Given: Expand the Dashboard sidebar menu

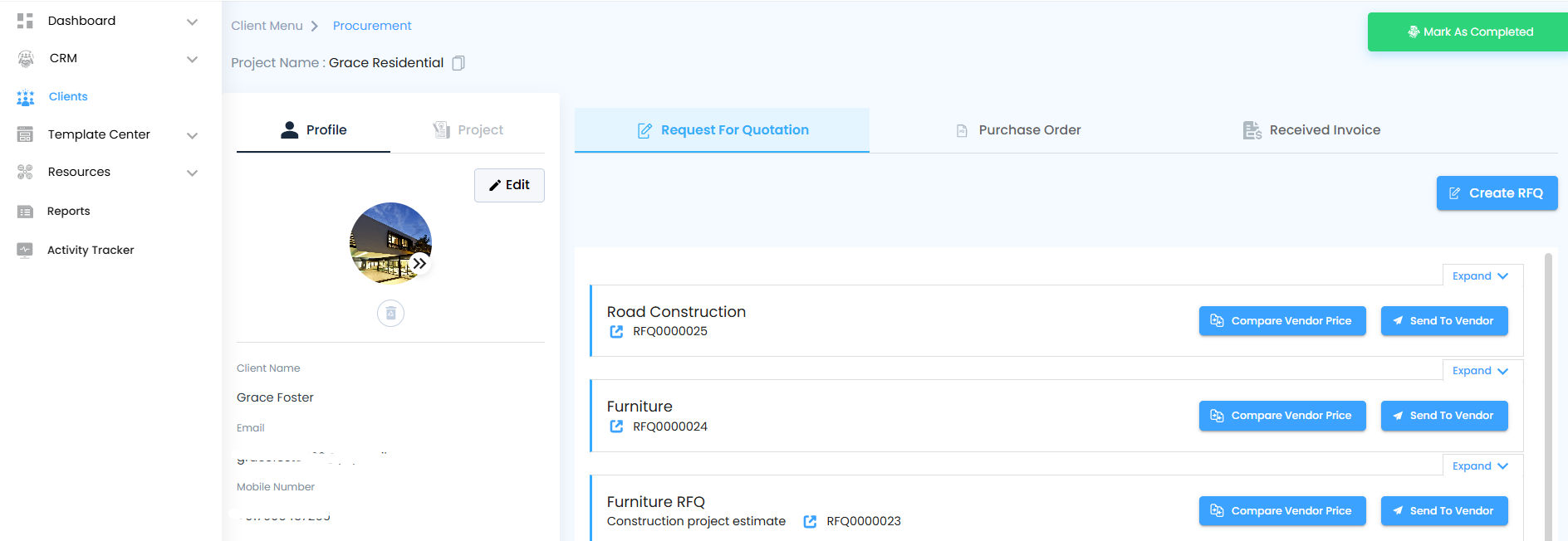Looking at the screenshot, I should point(192,22).
